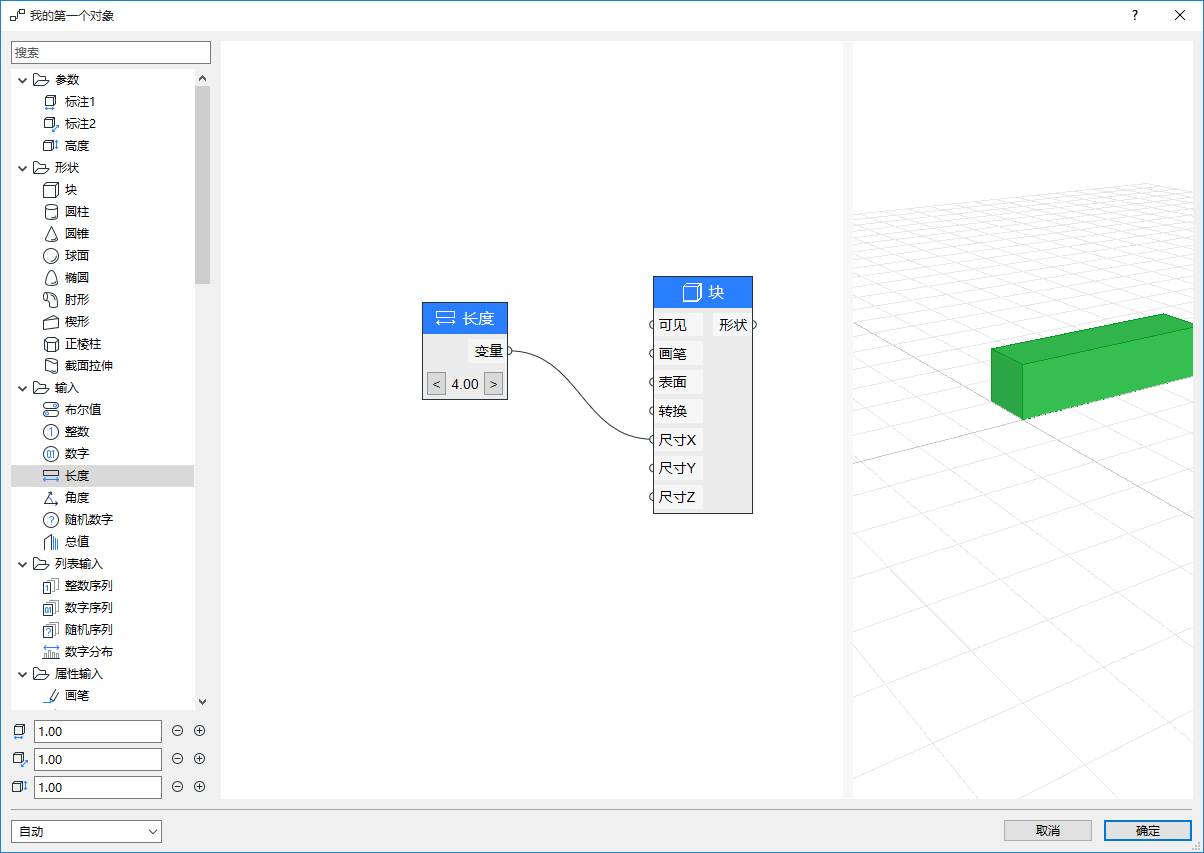
Task: Pick the 正棱柱 prism shape icon
Action: click(x=51, y=344)
